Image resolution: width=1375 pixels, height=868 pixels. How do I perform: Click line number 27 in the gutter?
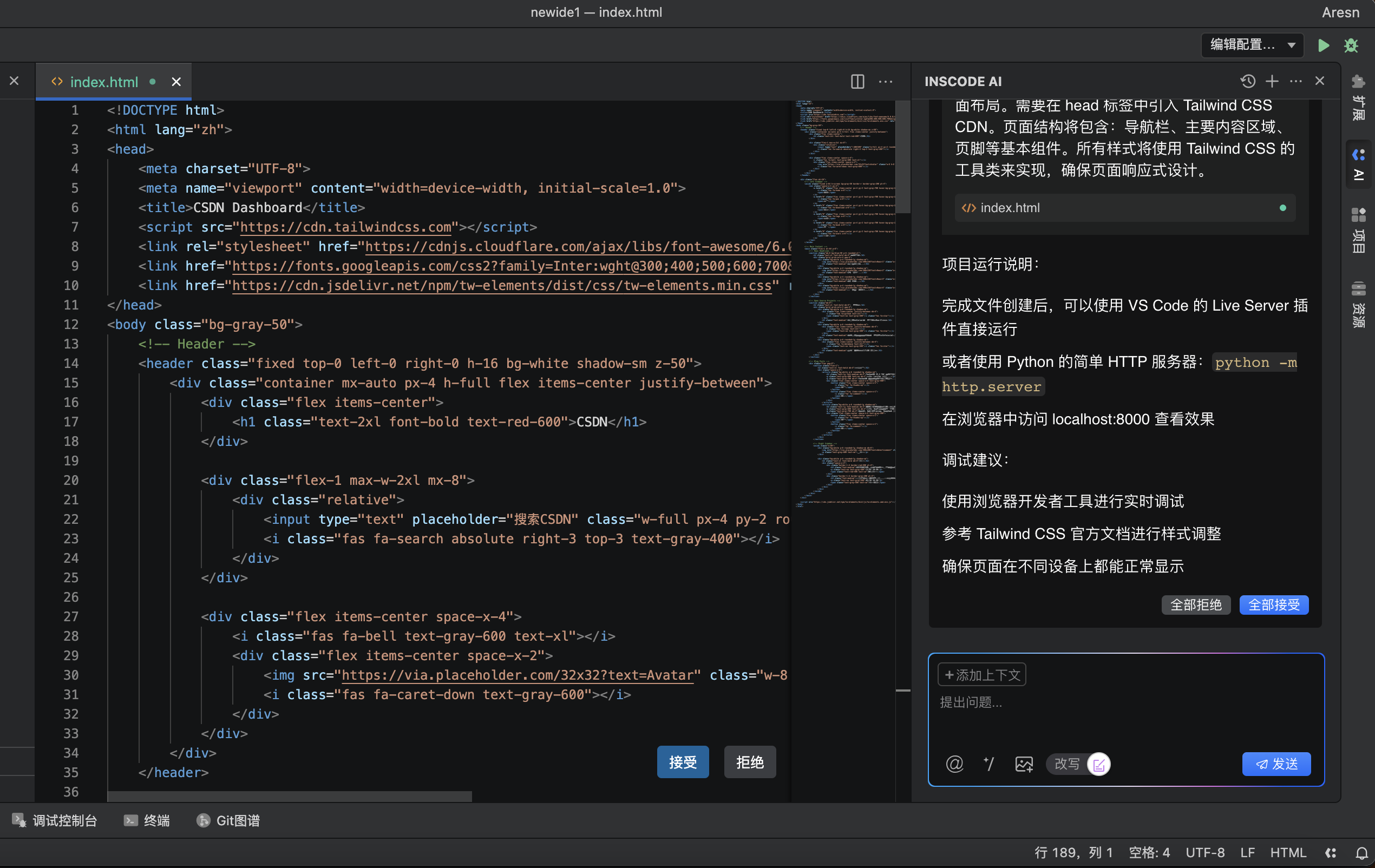pyautogui.click(x=71, y=617)
